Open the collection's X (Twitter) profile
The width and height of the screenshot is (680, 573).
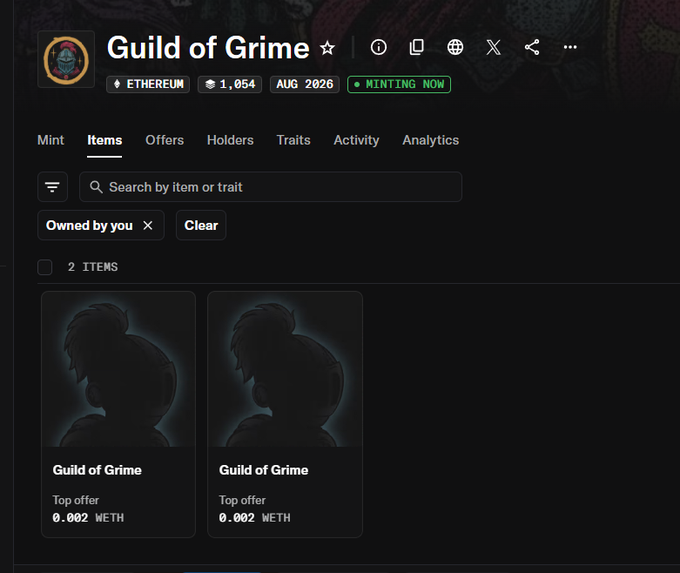pos(494,47)
